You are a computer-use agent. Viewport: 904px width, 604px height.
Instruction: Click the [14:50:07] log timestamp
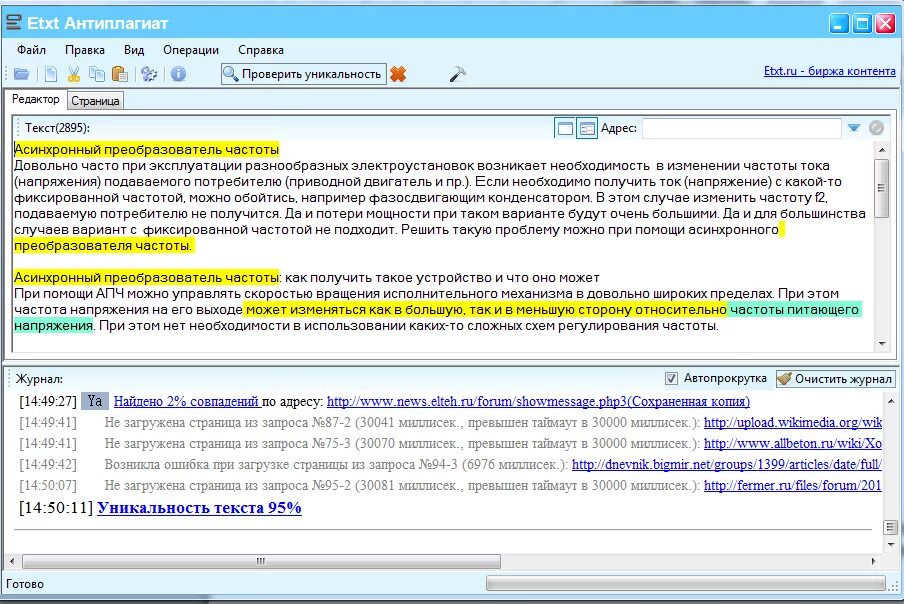click(x=47, y=486)
